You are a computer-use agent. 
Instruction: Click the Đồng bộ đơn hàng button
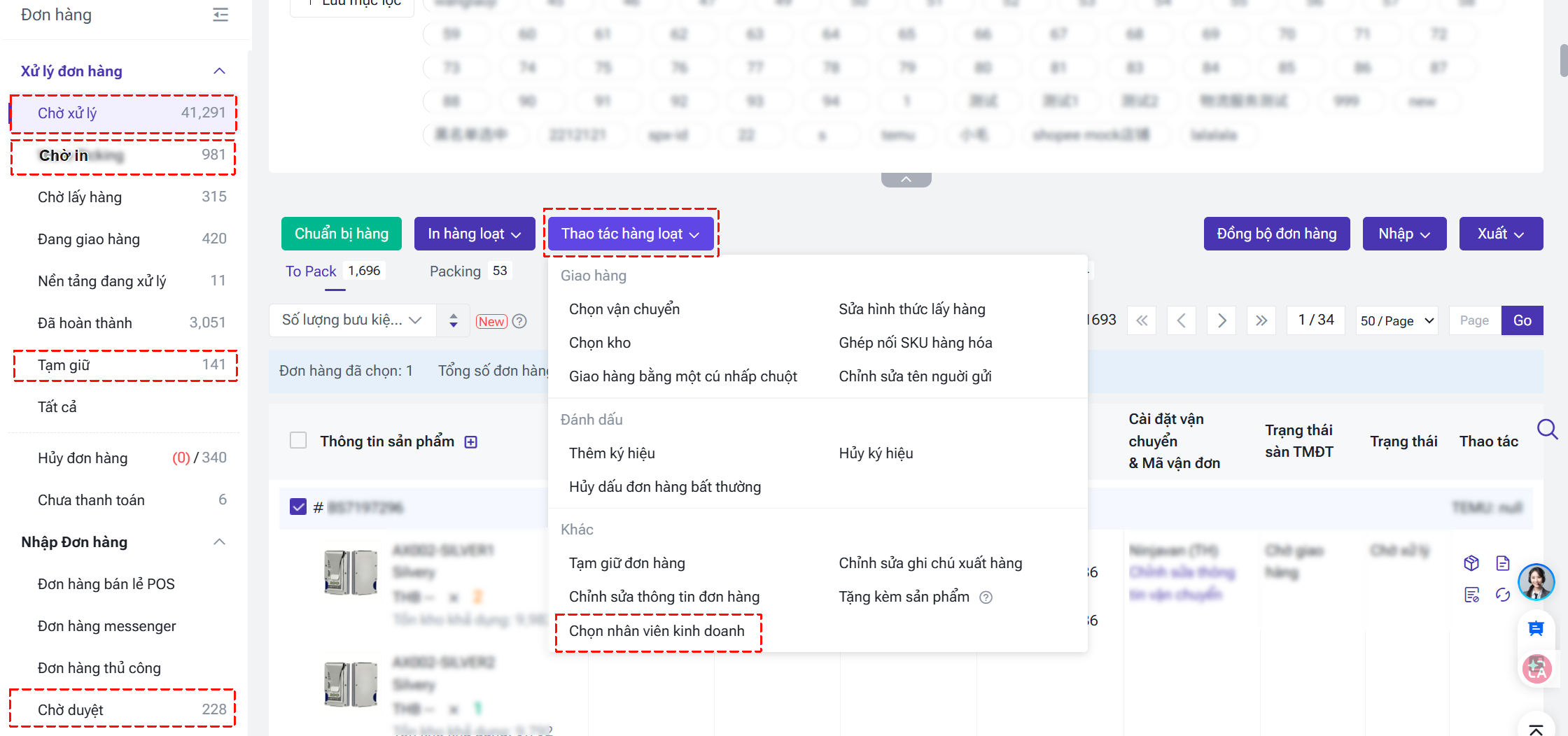[x=1277, y=234]
